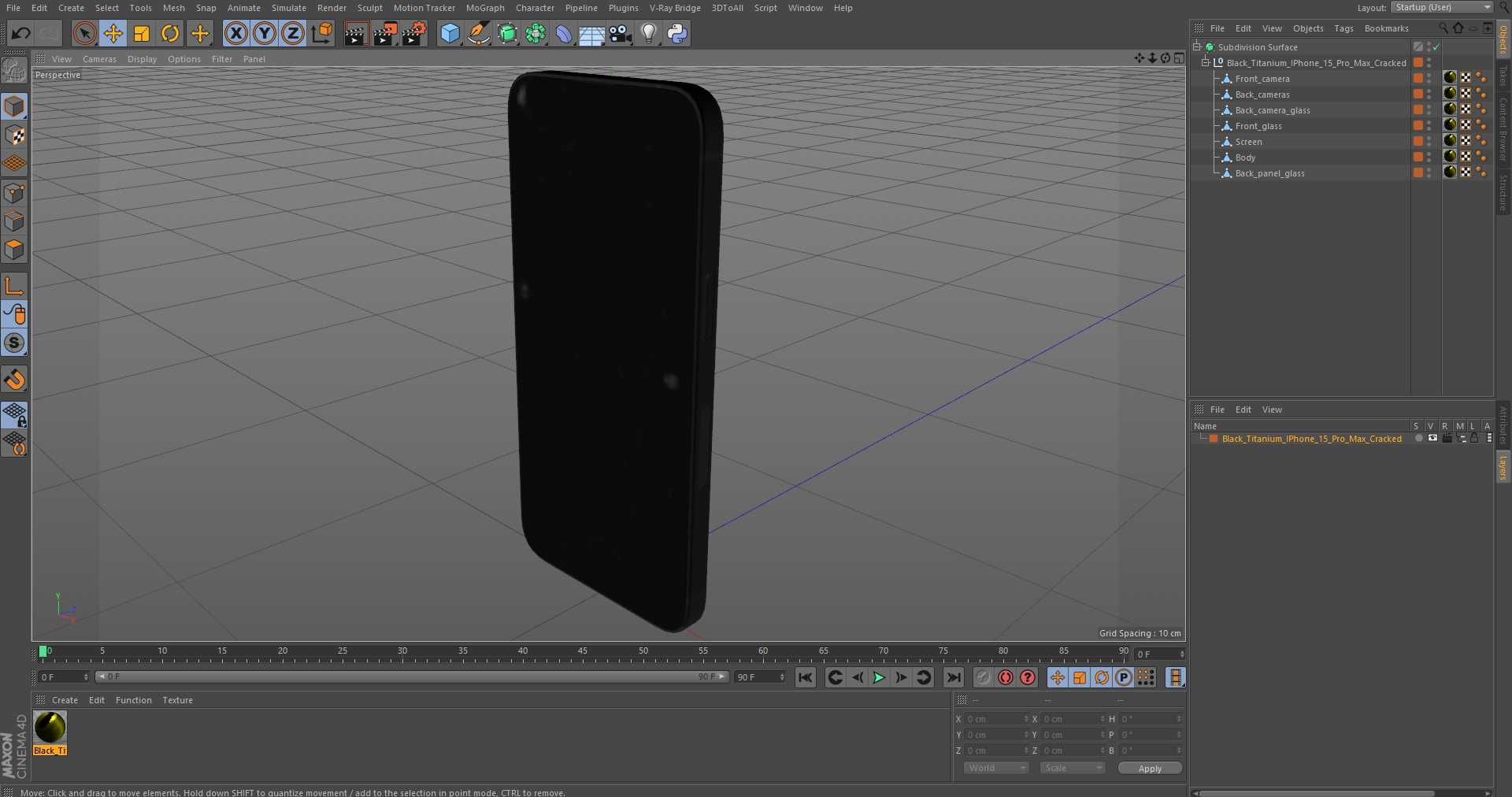Activate the Move tool in top toolbar
Viewport: 1512px width, 797px height.
click(113, 33)
